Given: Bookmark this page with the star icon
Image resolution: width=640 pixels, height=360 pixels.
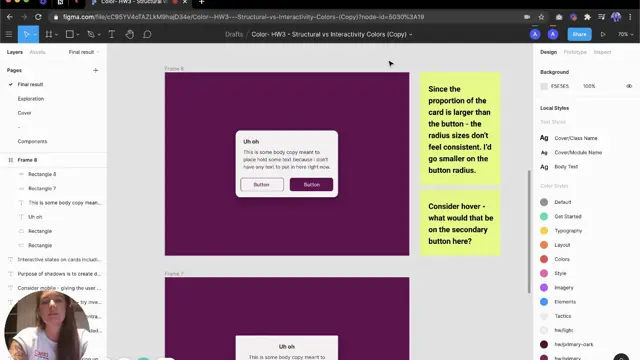Looking at the screenshot, I should (541, 17).
